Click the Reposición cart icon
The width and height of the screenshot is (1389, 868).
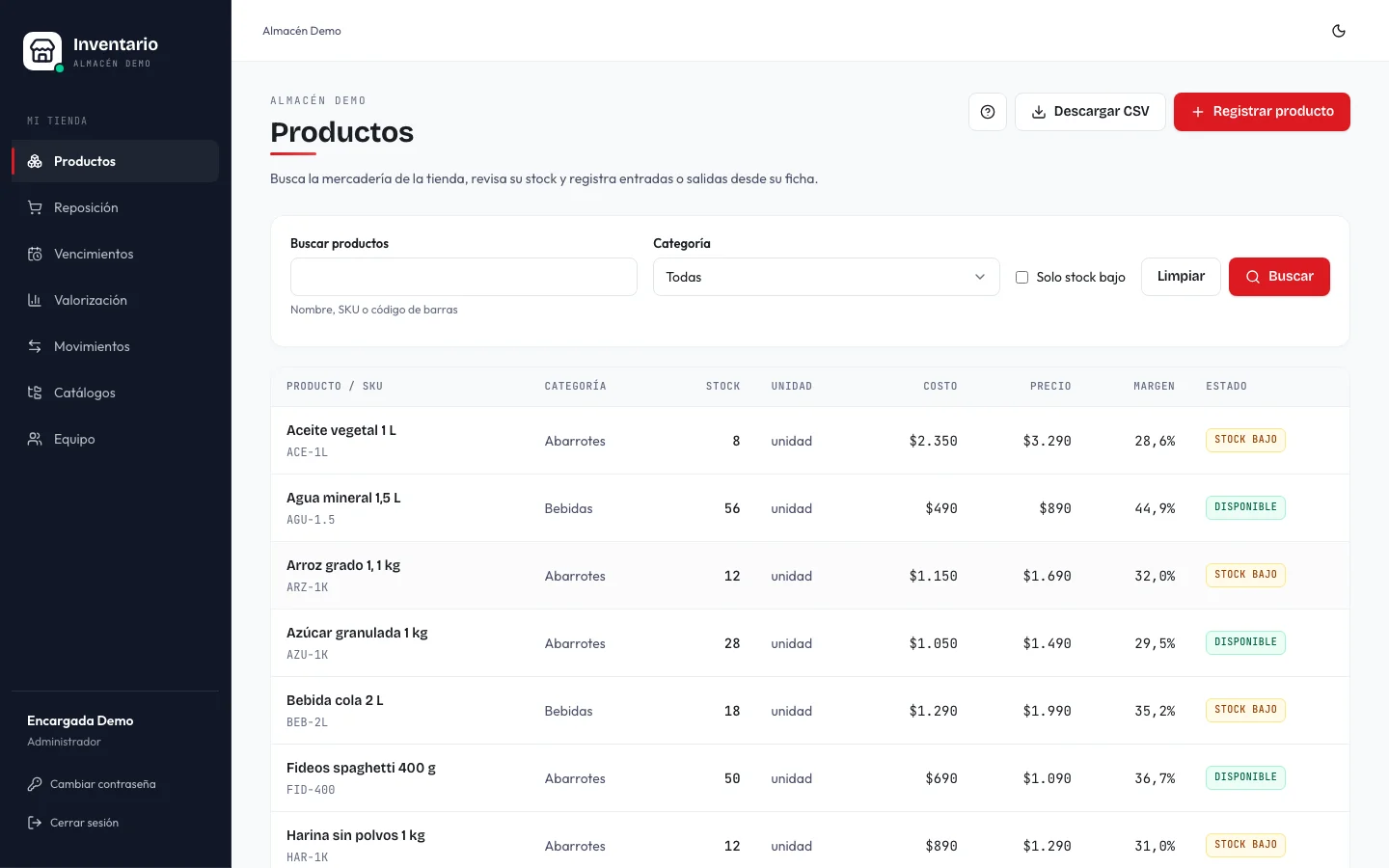coord(35,207)
